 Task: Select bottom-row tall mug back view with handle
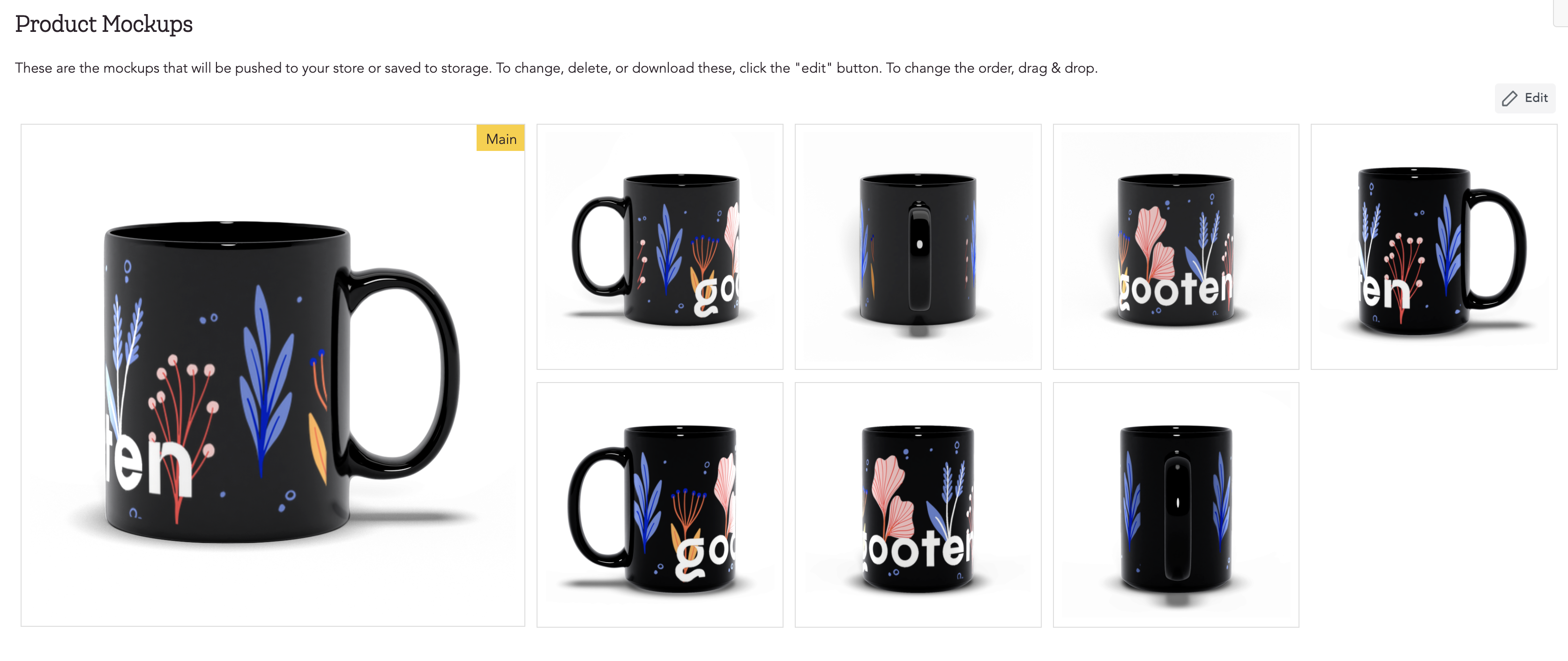tap(1176, 504)
